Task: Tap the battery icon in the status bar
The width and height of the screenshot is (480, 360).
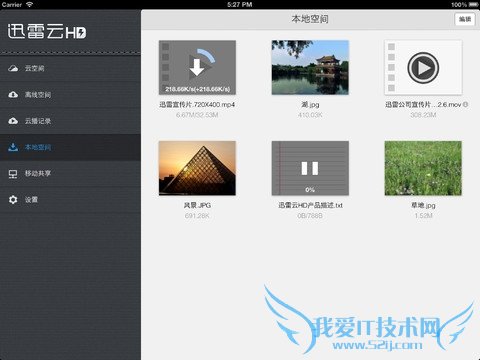Action: pyautogui.click(x=473, y=5)
